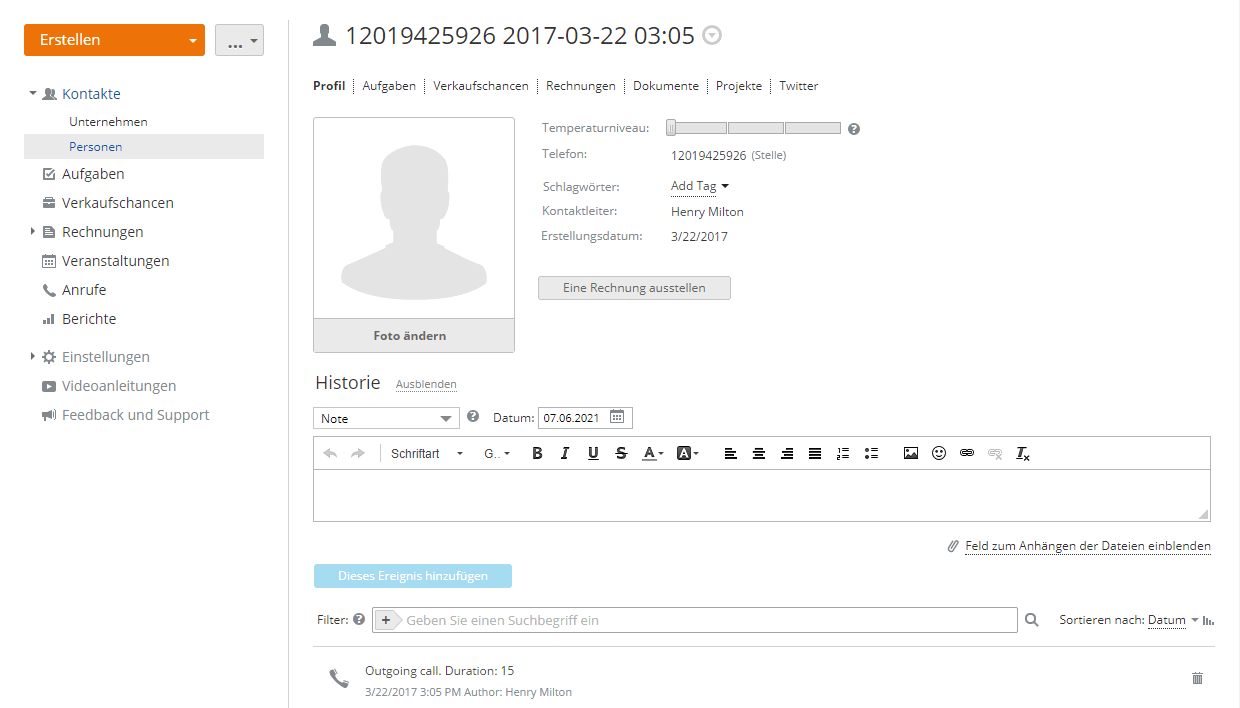The width and height of the screenshot is (1240, 708).
Task: Open the Erstellen dropdown arrow
Action: point(193,41)
